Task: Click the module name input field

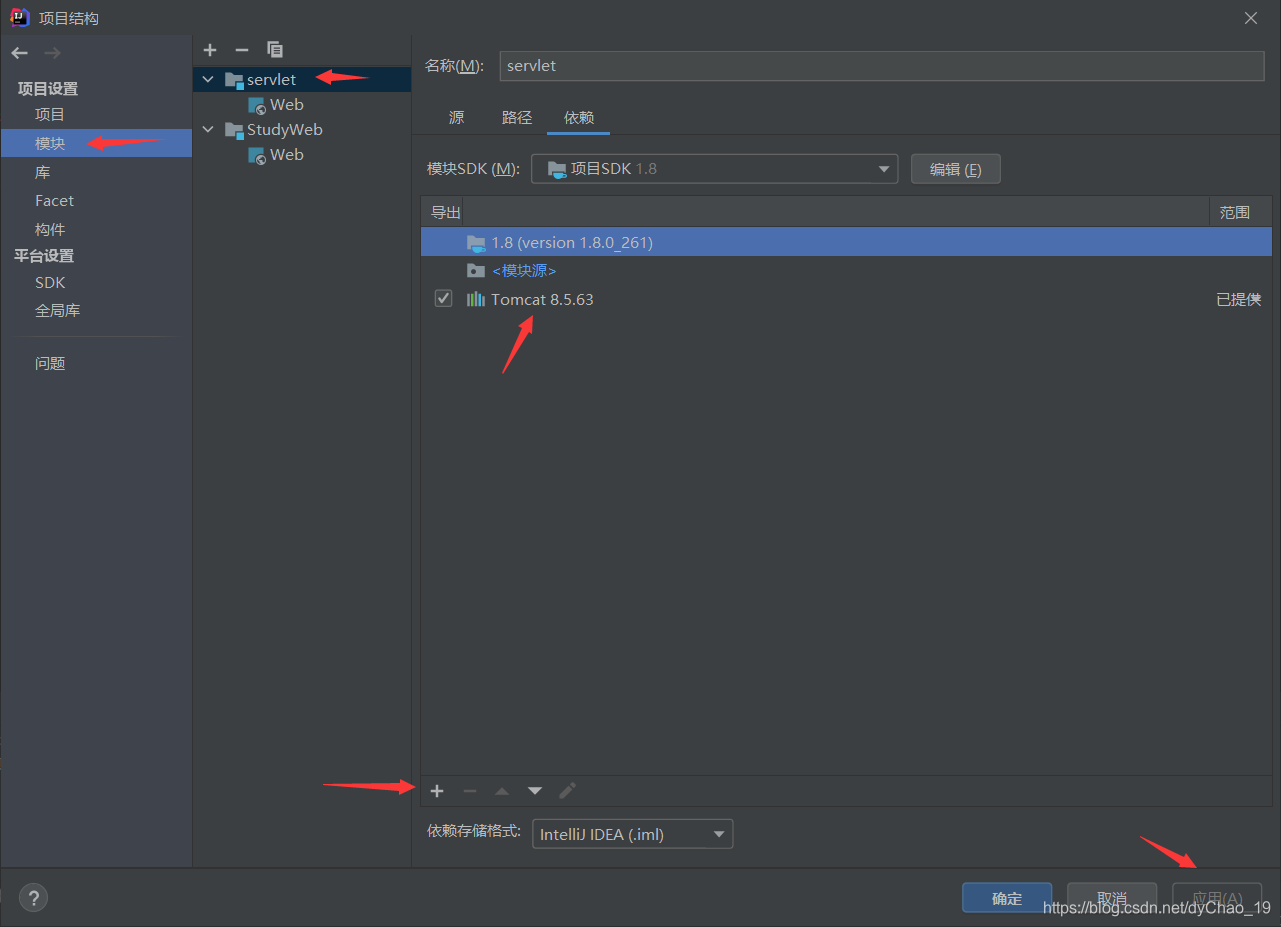Action: pos(882,66)
